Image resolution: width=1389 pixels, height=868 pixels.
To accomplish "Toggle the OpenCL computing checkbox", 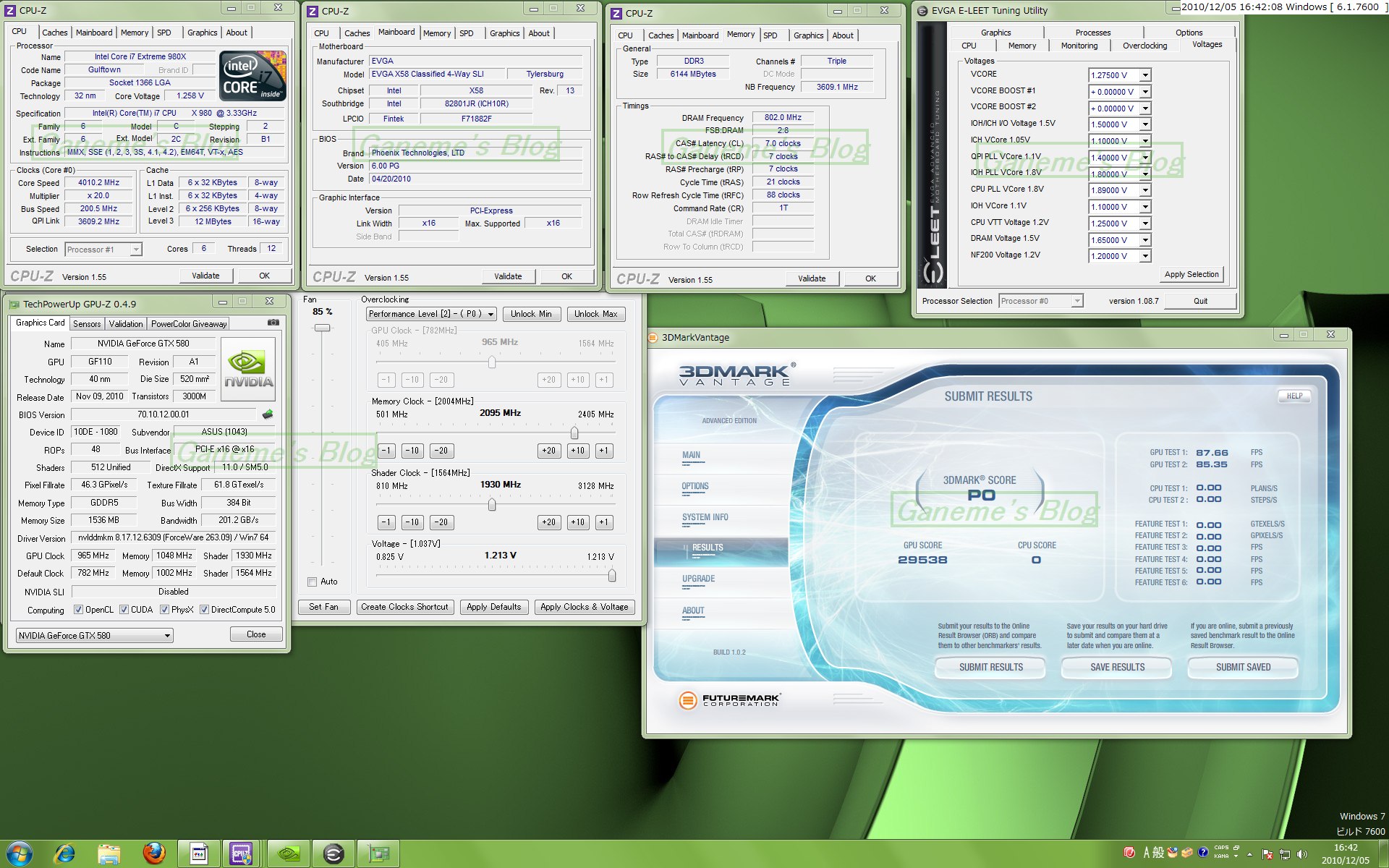I will click(x=79, y=610).
